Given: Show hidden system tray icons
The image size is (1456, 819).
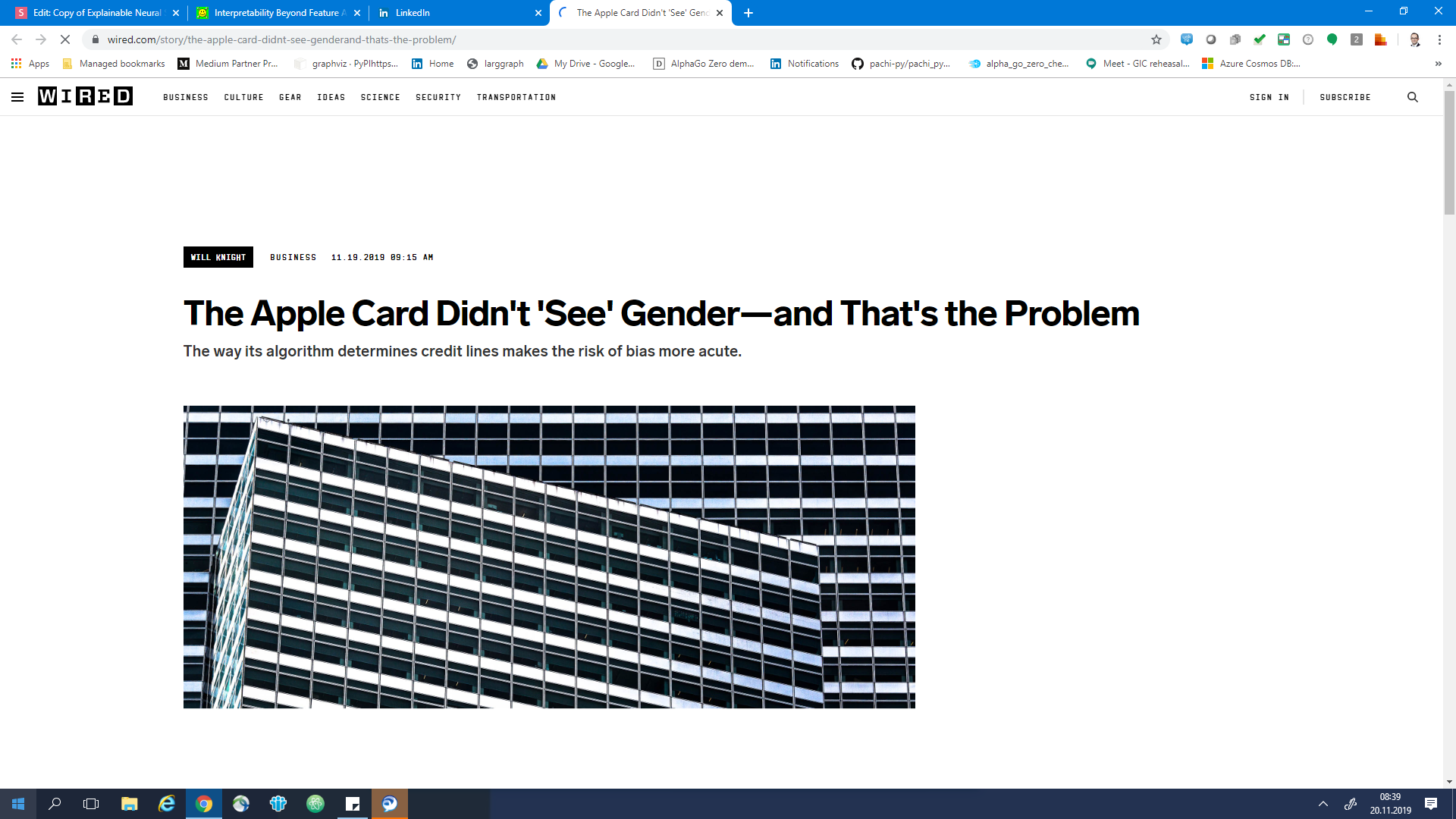Looking at the screenshot, I should tap(1323, 804).
